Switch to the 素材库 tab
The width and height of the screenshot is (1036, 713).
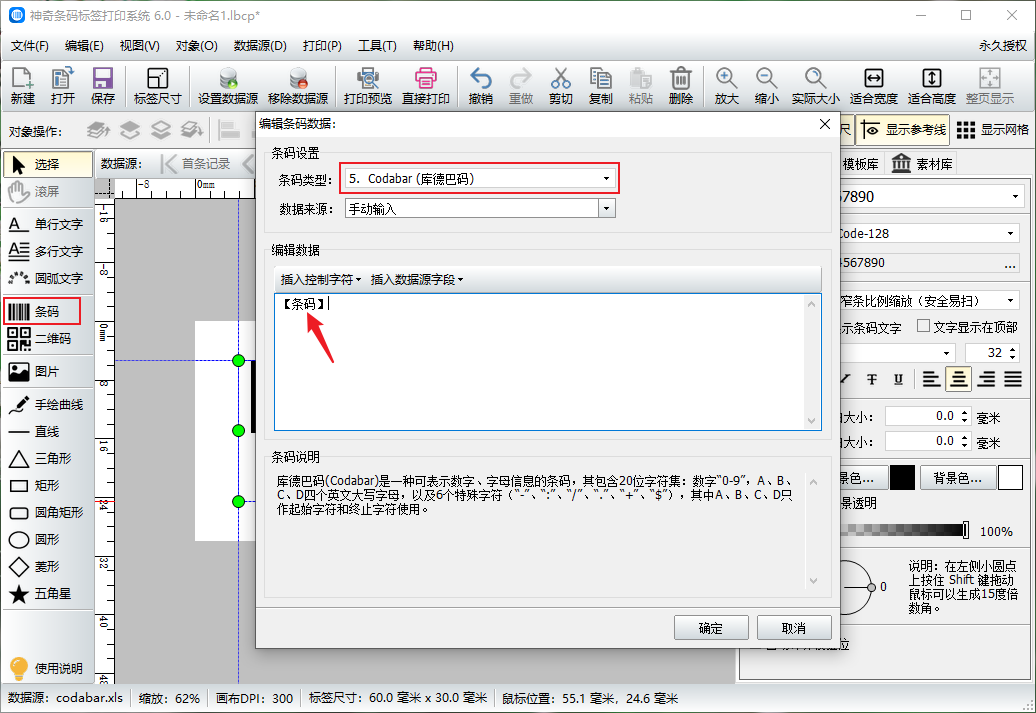(922, 164)
